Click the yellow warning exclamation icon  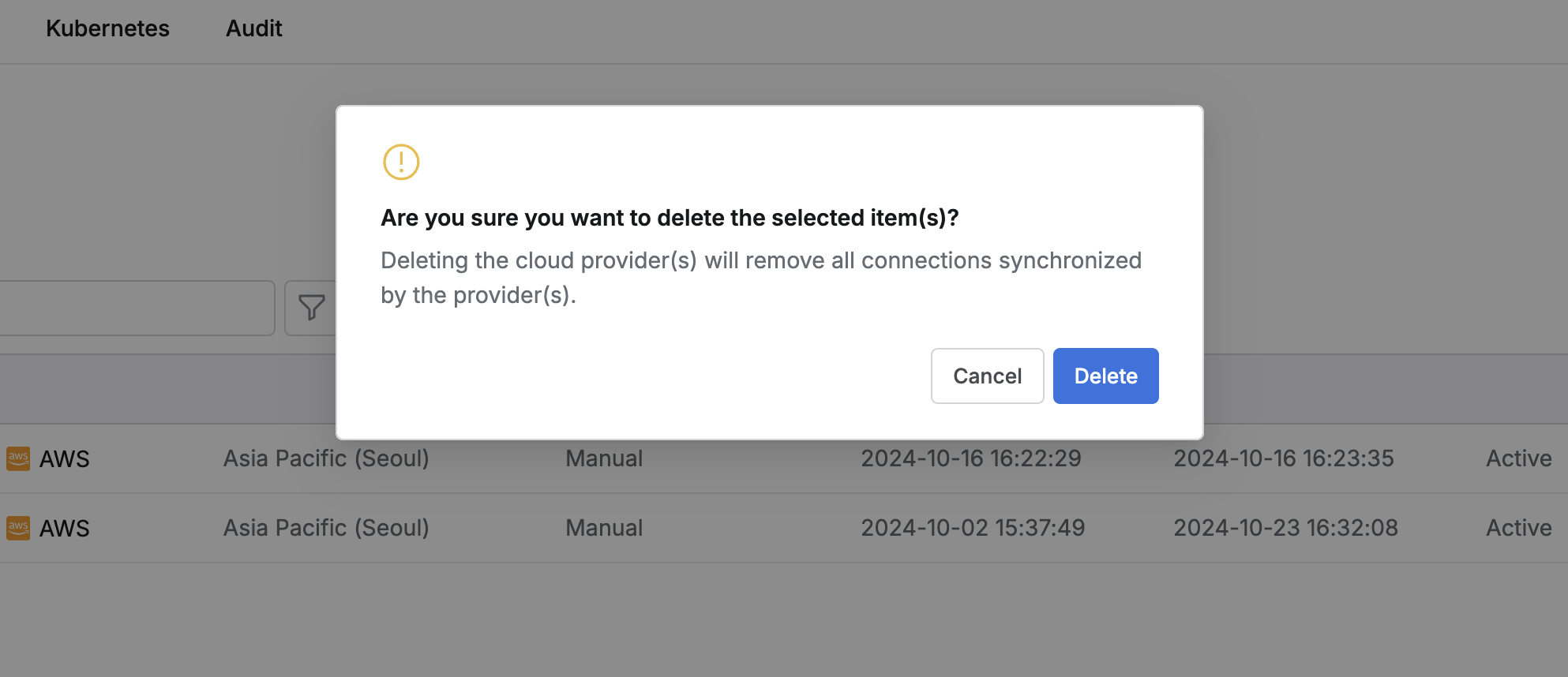click(401, 162)
